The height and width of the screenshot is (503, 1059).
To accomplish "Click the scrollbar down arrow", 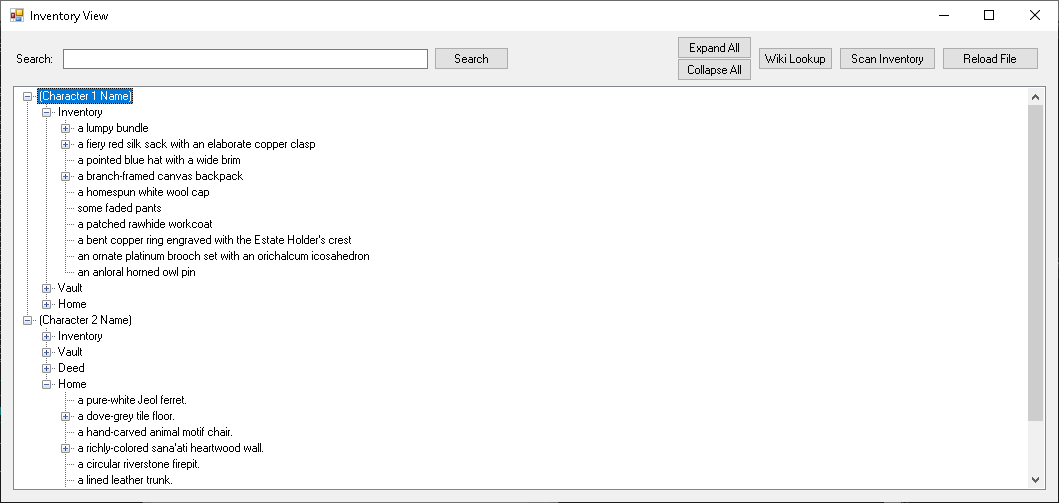I will 1036,480.
